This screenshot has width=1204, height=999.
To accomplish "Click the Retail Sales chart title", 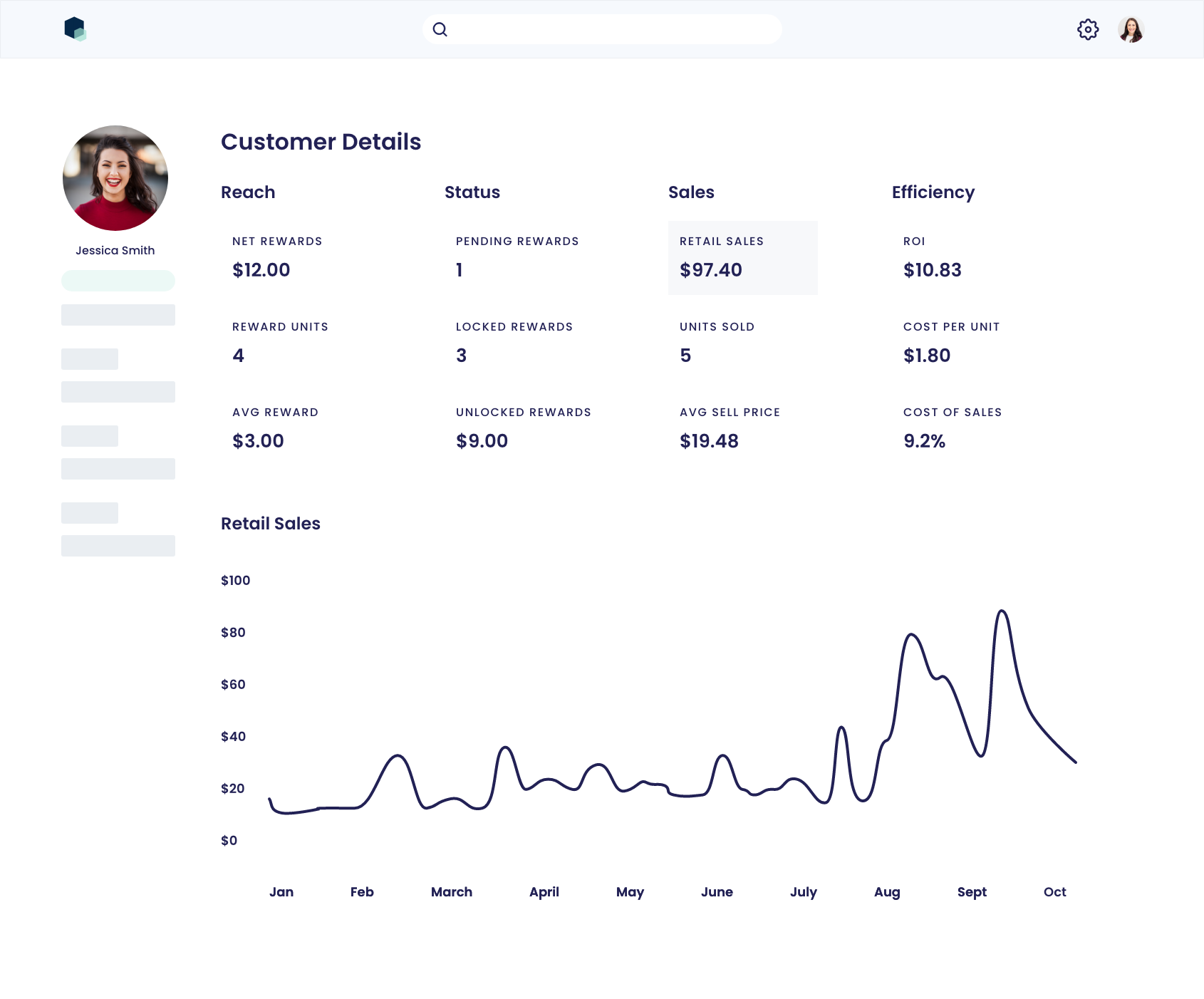I will (270, 524).
